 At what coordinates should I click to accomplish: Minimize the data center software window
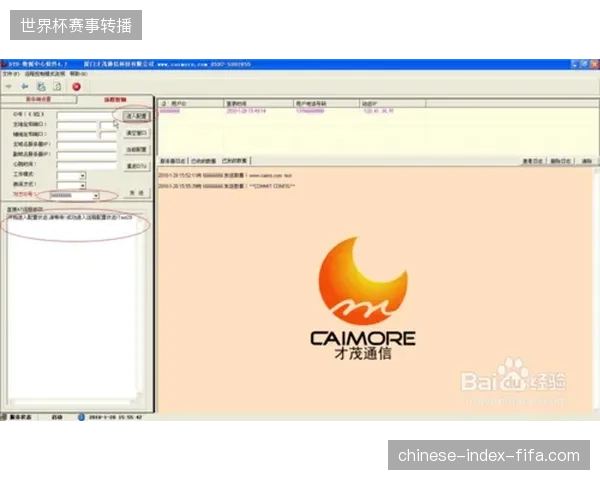coord(575,64)
